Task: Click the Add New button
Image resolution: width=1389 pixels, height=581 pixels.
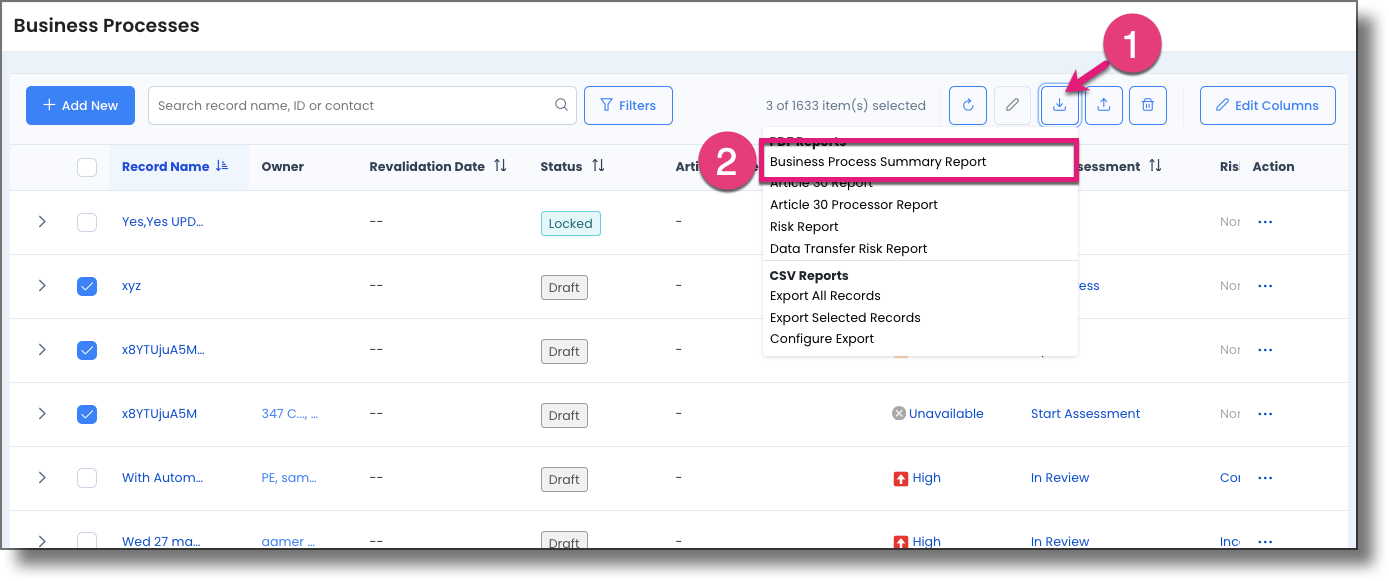Action: click(x=80, y=105)
